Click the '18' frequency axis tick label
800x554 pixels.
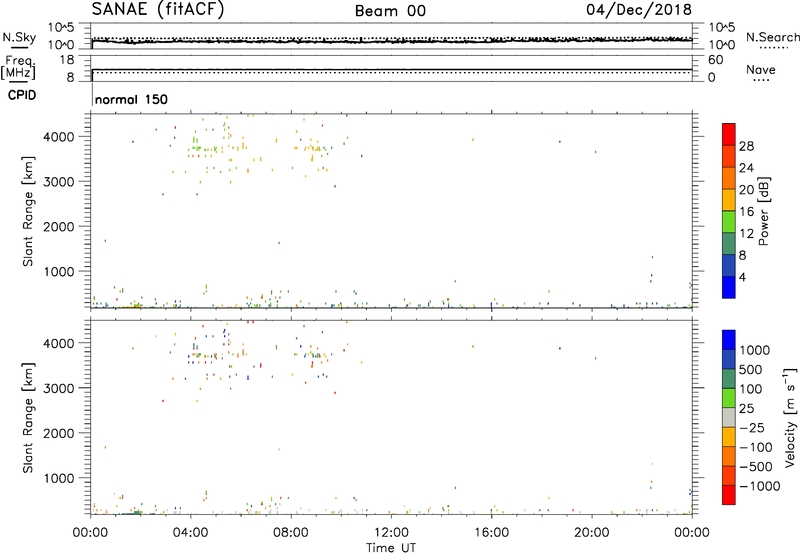67,60
